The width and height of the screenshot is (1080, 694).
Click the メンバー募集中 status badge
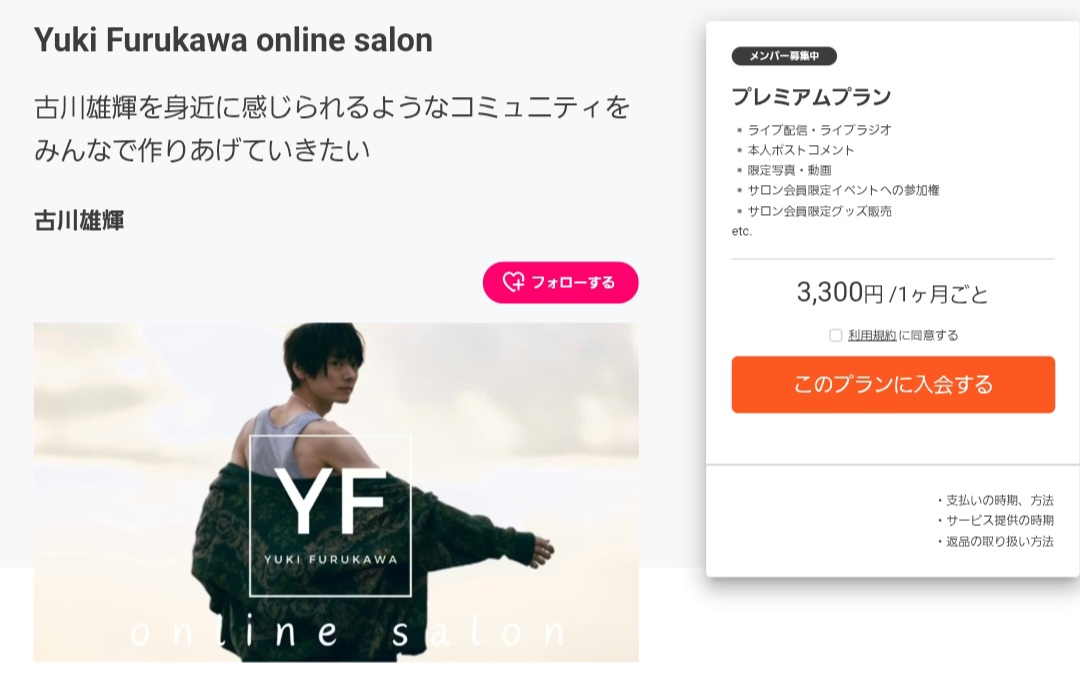pyautogui.click(x=784, y=56)
